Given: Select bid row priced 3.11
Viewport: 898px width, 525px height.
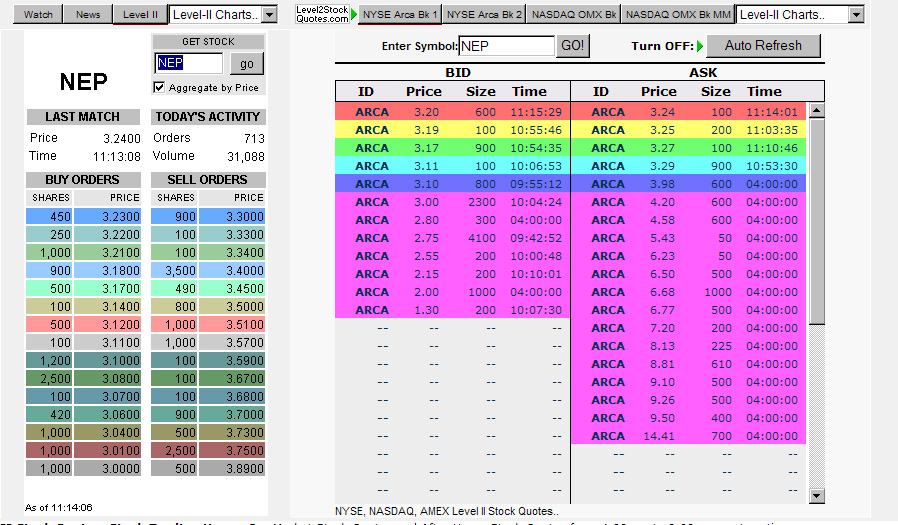Looking at the screenshot, I should tap(452, 166).
